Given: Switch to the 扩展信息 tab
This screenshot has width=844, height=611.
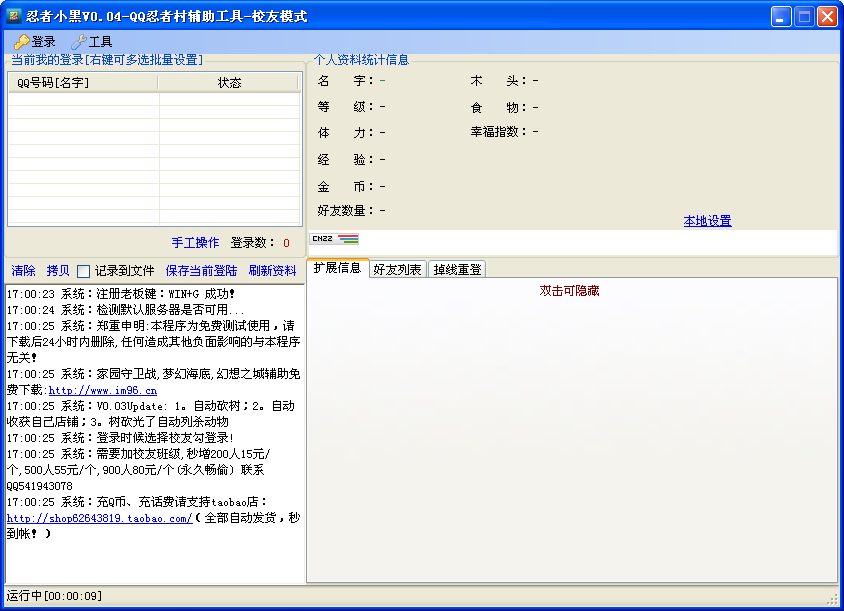Looking at the screenshot, I should coord(337,268).
